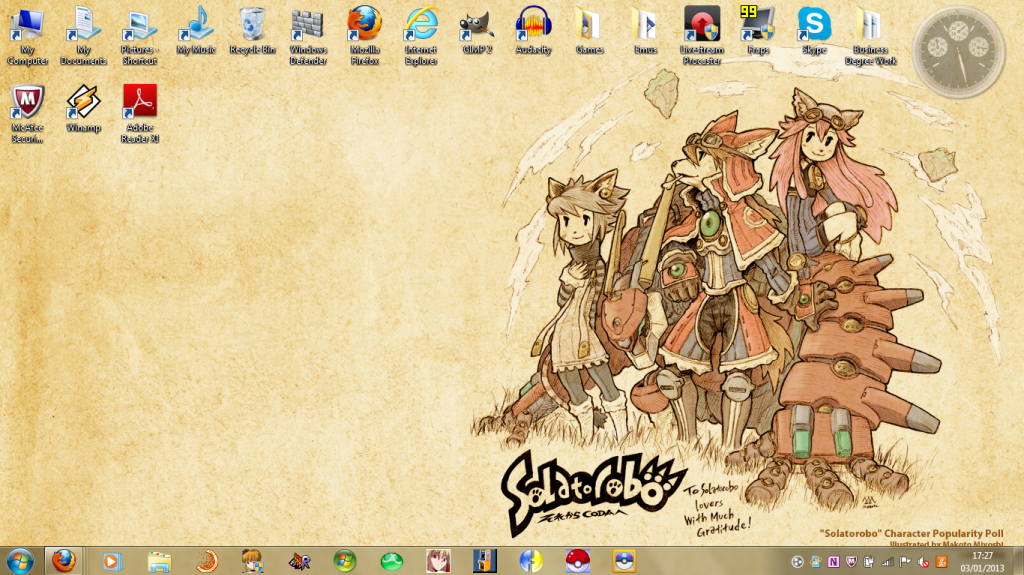Select the McAfee Security desktop icon
This screenshot has width=1024, height=575.
click(27, 114)
